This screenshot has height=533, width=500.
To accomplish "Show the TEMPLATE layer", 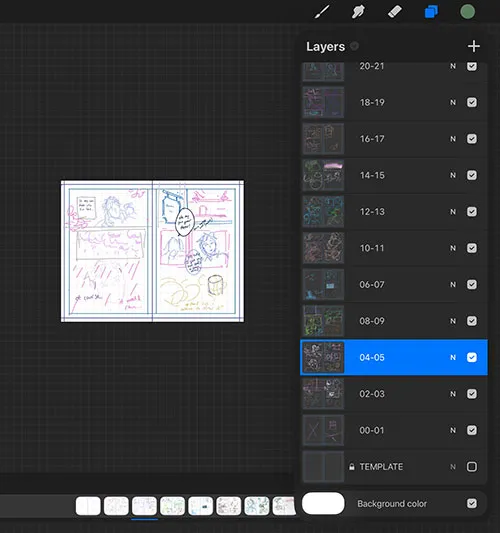I will point(472,467).
